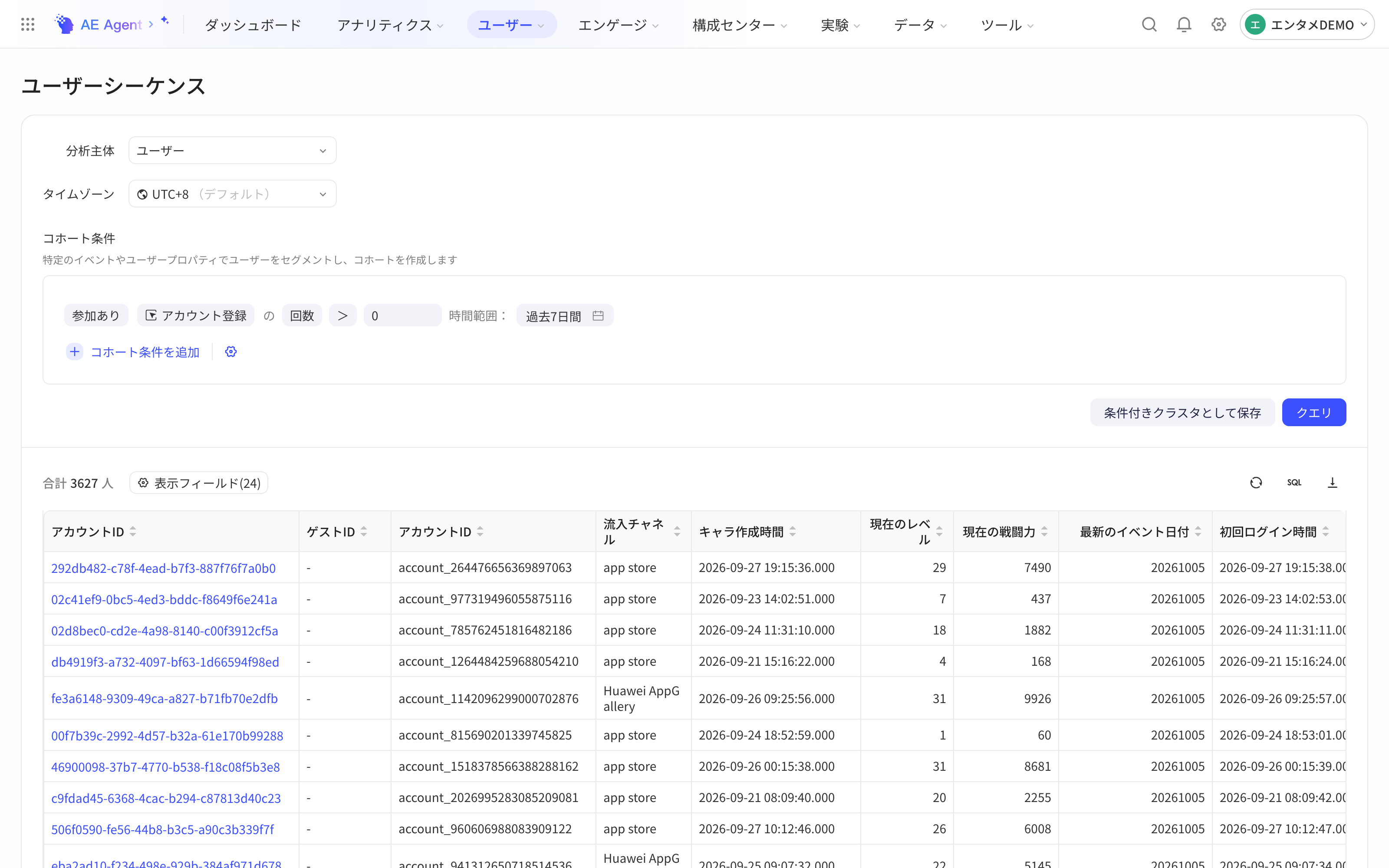This screenshot has width=1389, height=868.
Task: Open the タイムゾーン UTC+8 dropdown
Action: pos(233,194)
